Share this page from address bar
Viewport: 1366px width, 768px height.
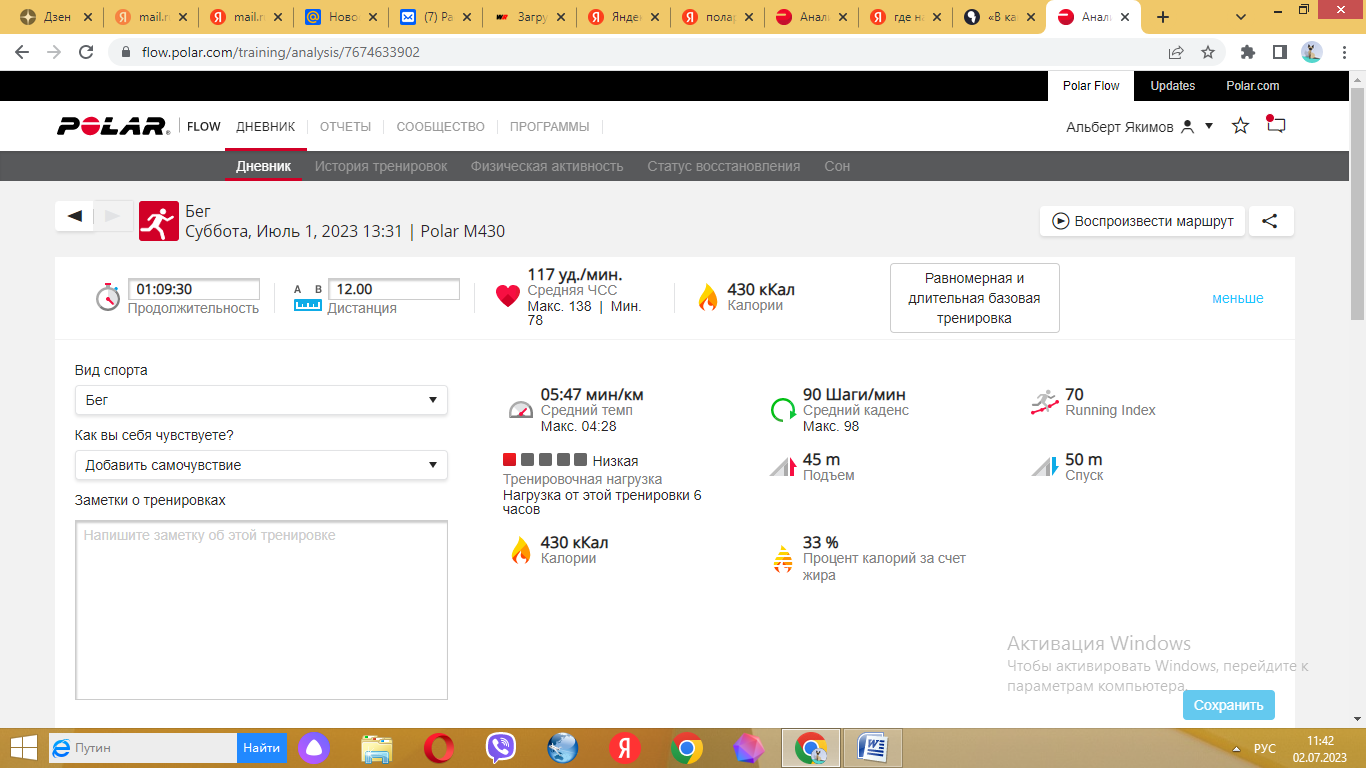(1176, 52)
